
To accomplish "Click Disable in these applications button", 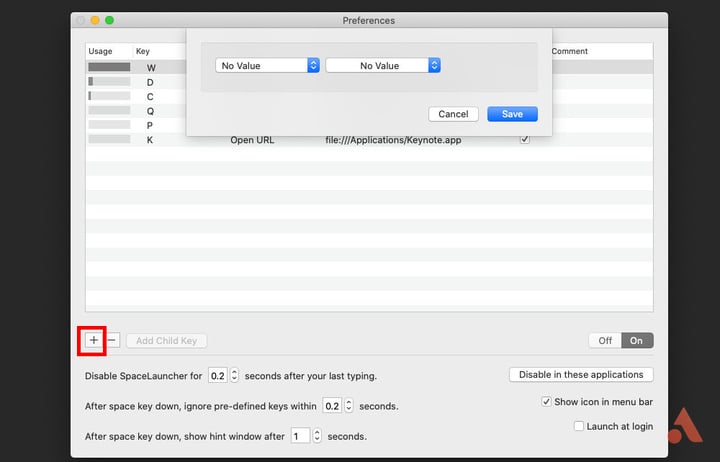I will pos(581,375).
